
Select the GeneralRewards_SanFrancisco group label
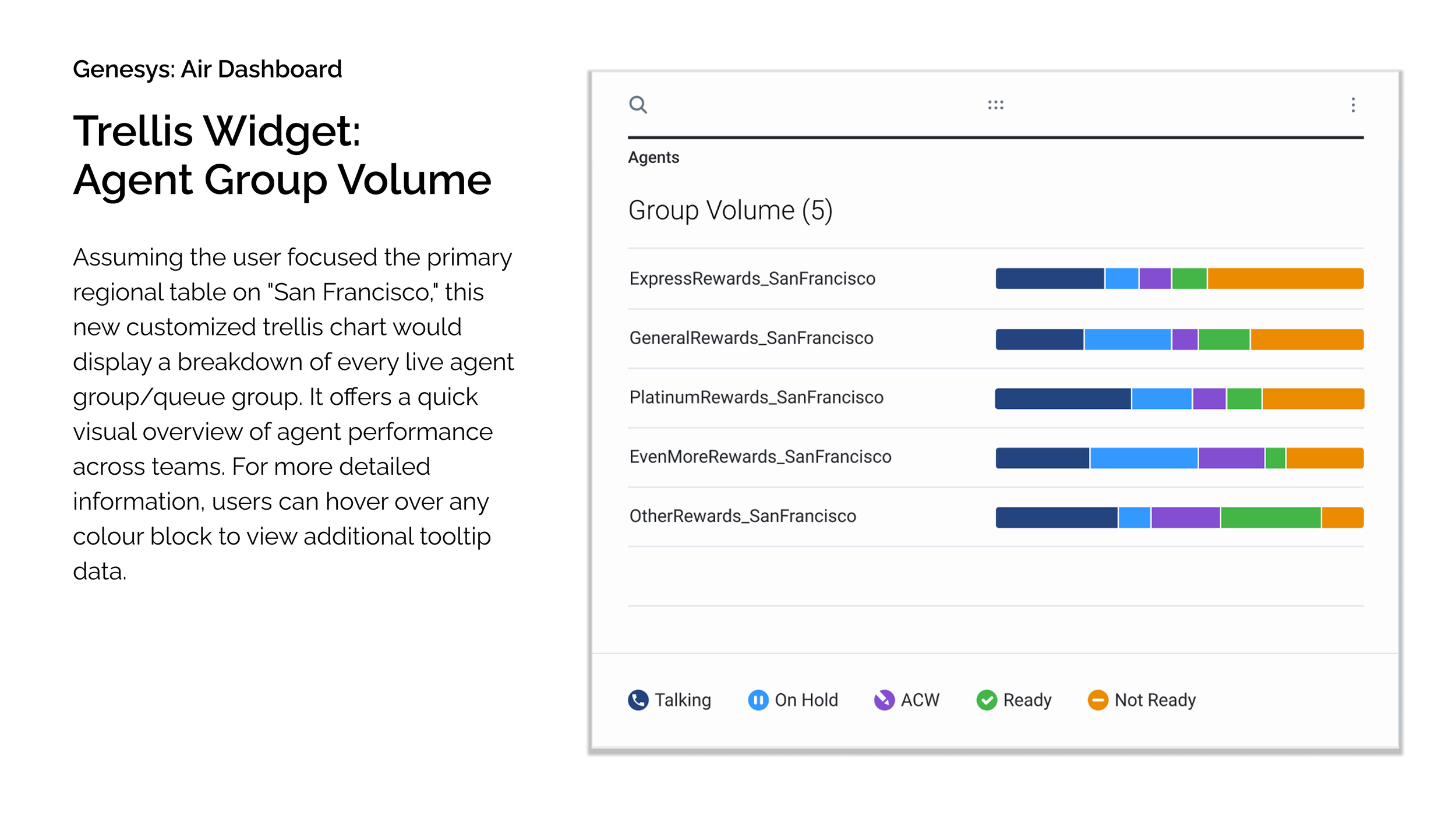tap(751, 337)
